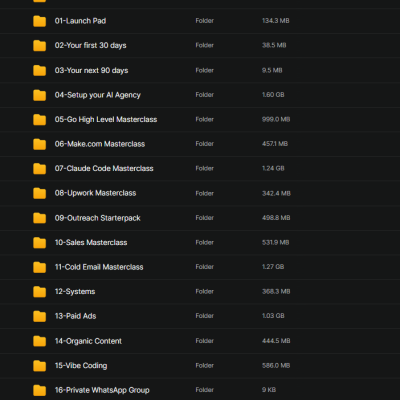
Task: Click the 38.5 MB size value
Action: pos(274,45)
